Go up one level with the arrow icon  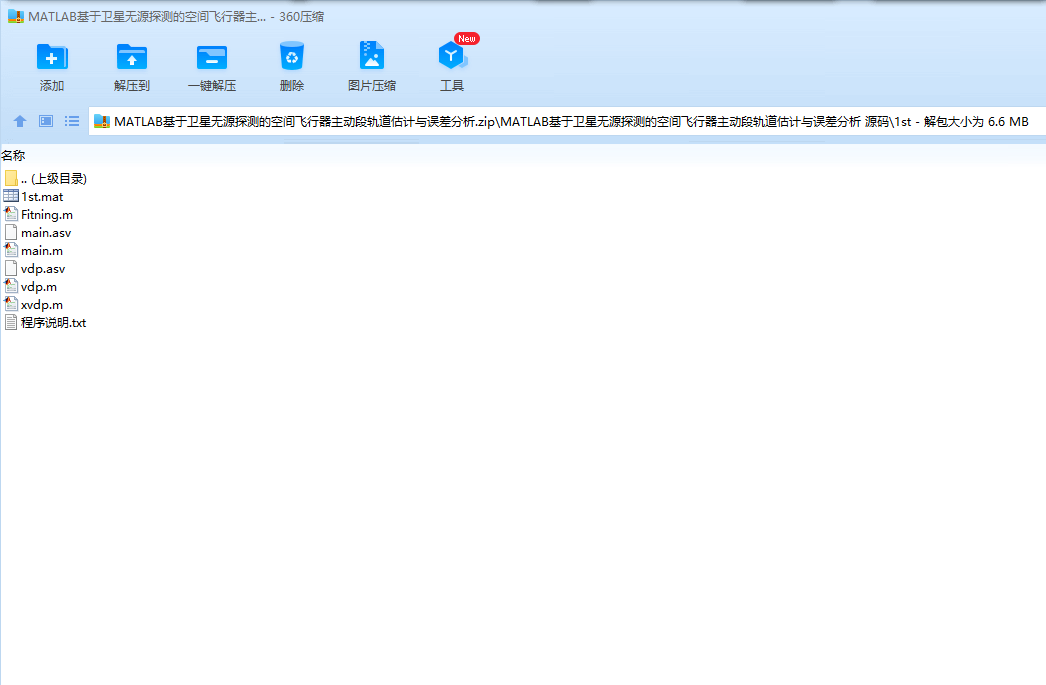(x=20, y=121)
